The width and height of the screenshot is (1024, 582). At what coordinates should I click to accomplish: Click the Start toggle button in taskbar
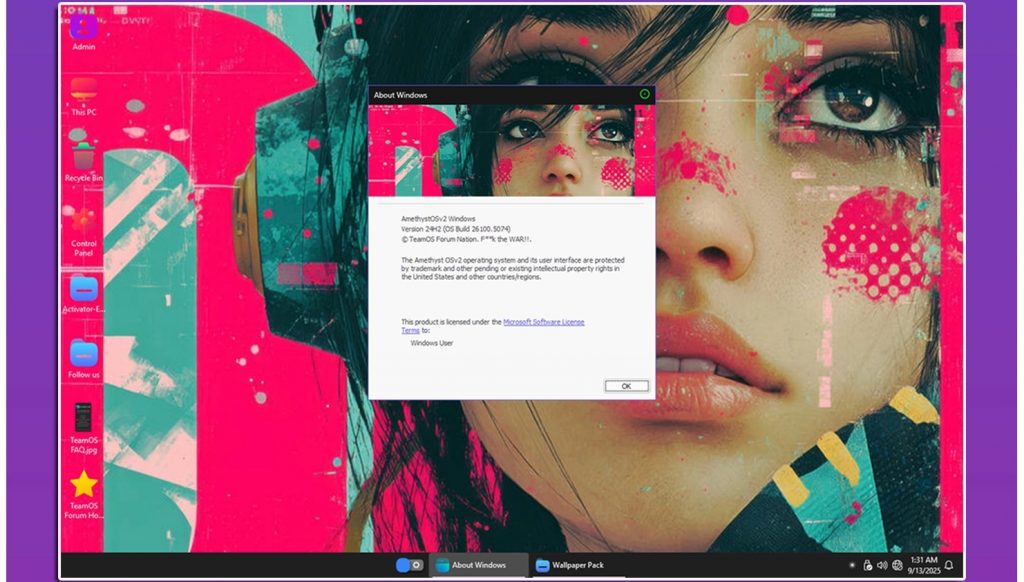[x=409, y=565]
